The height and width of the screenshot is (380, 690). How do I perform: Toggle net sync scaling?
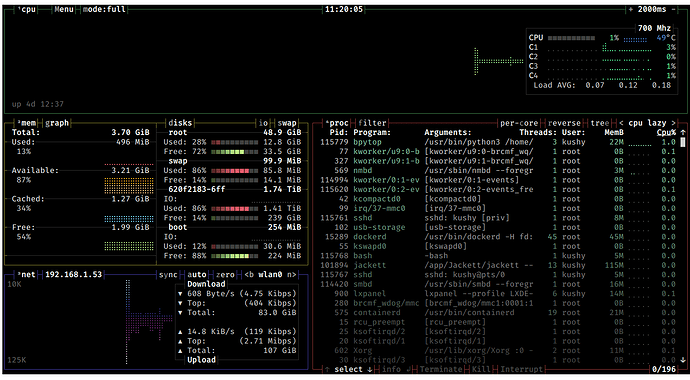tap(168, 274)
